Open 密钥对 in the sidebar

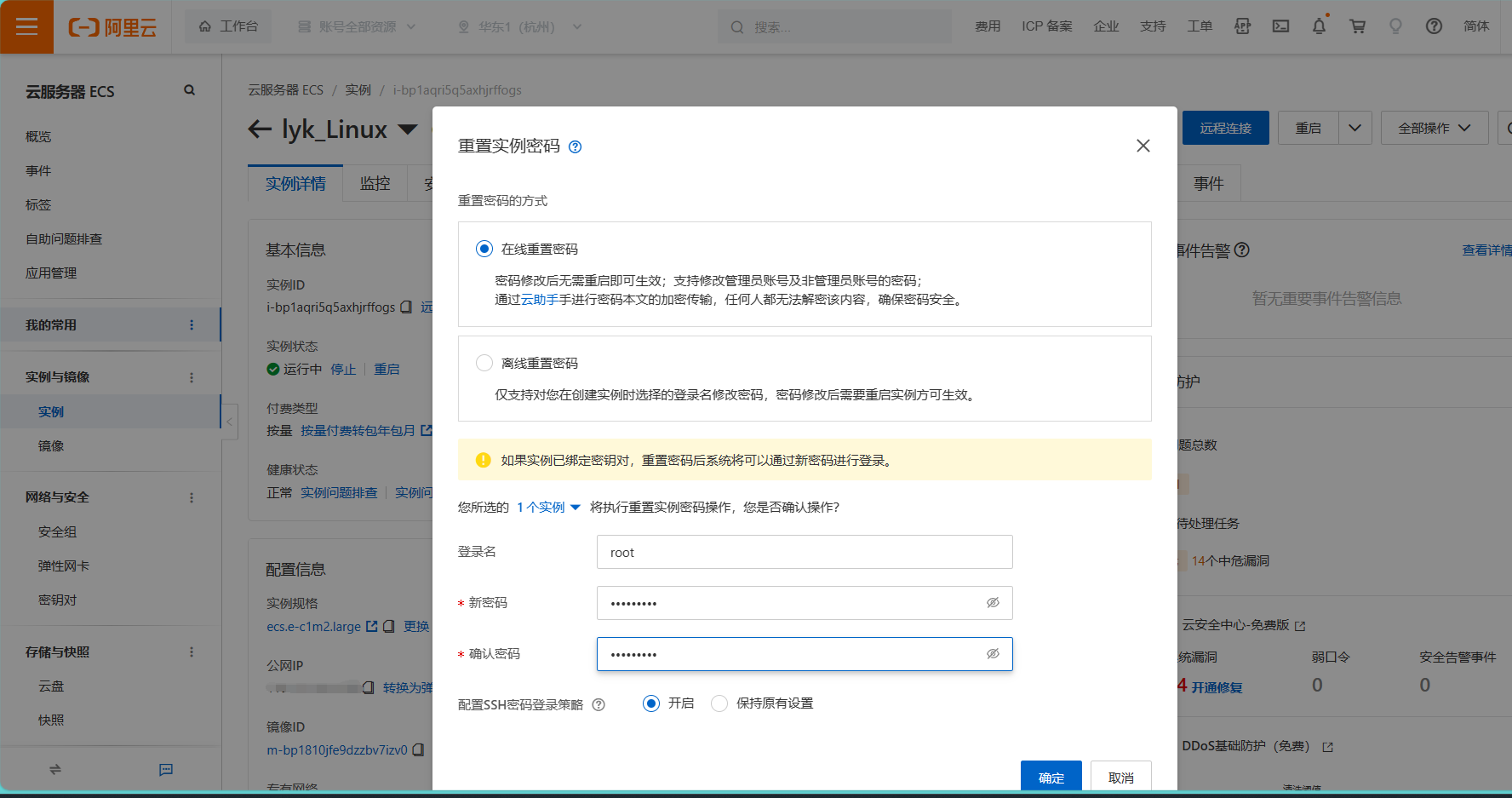(x=57, y=600)
